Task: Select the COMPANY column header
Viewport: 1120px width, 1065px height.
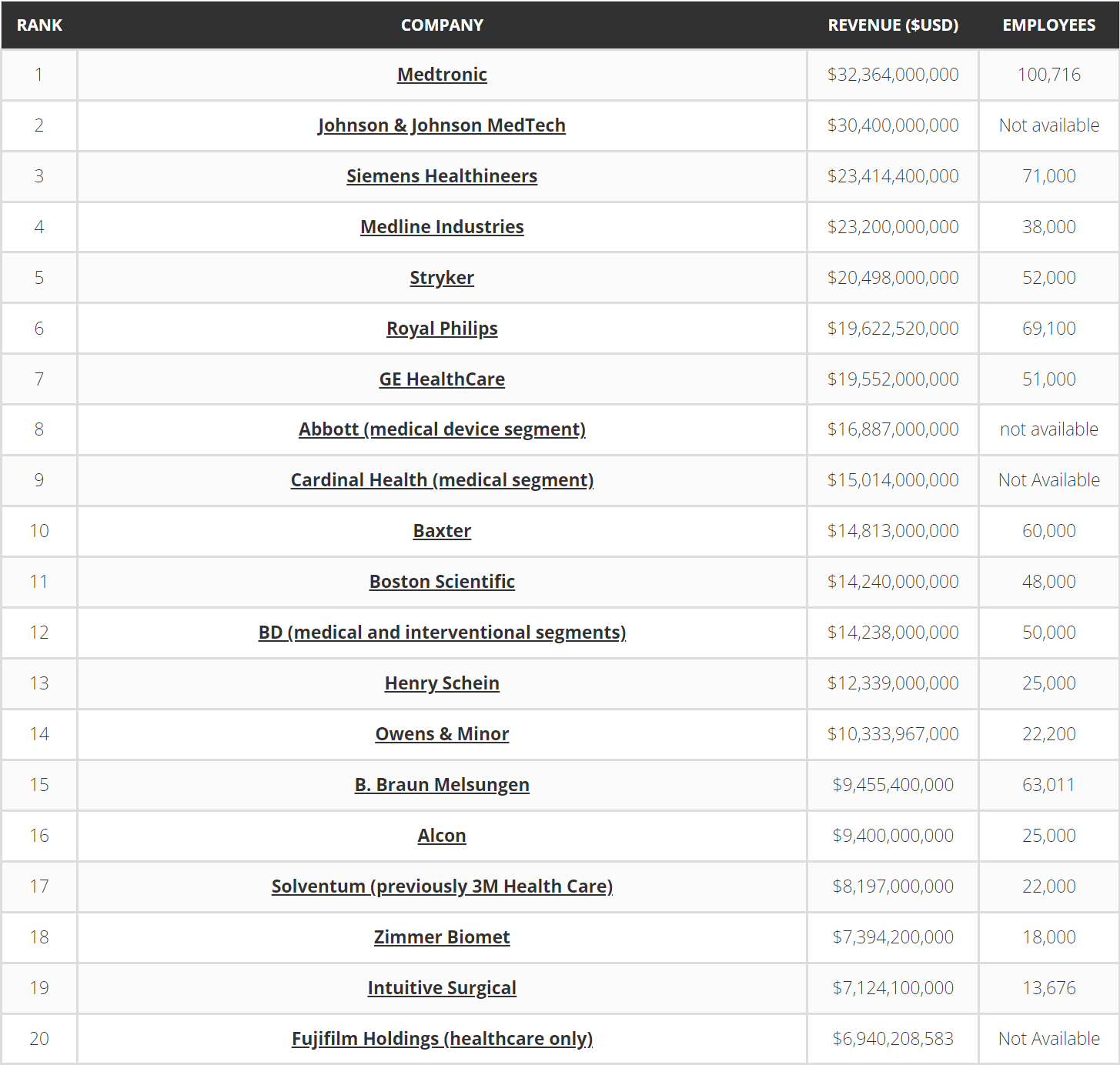Action: (x=442, y=25)
